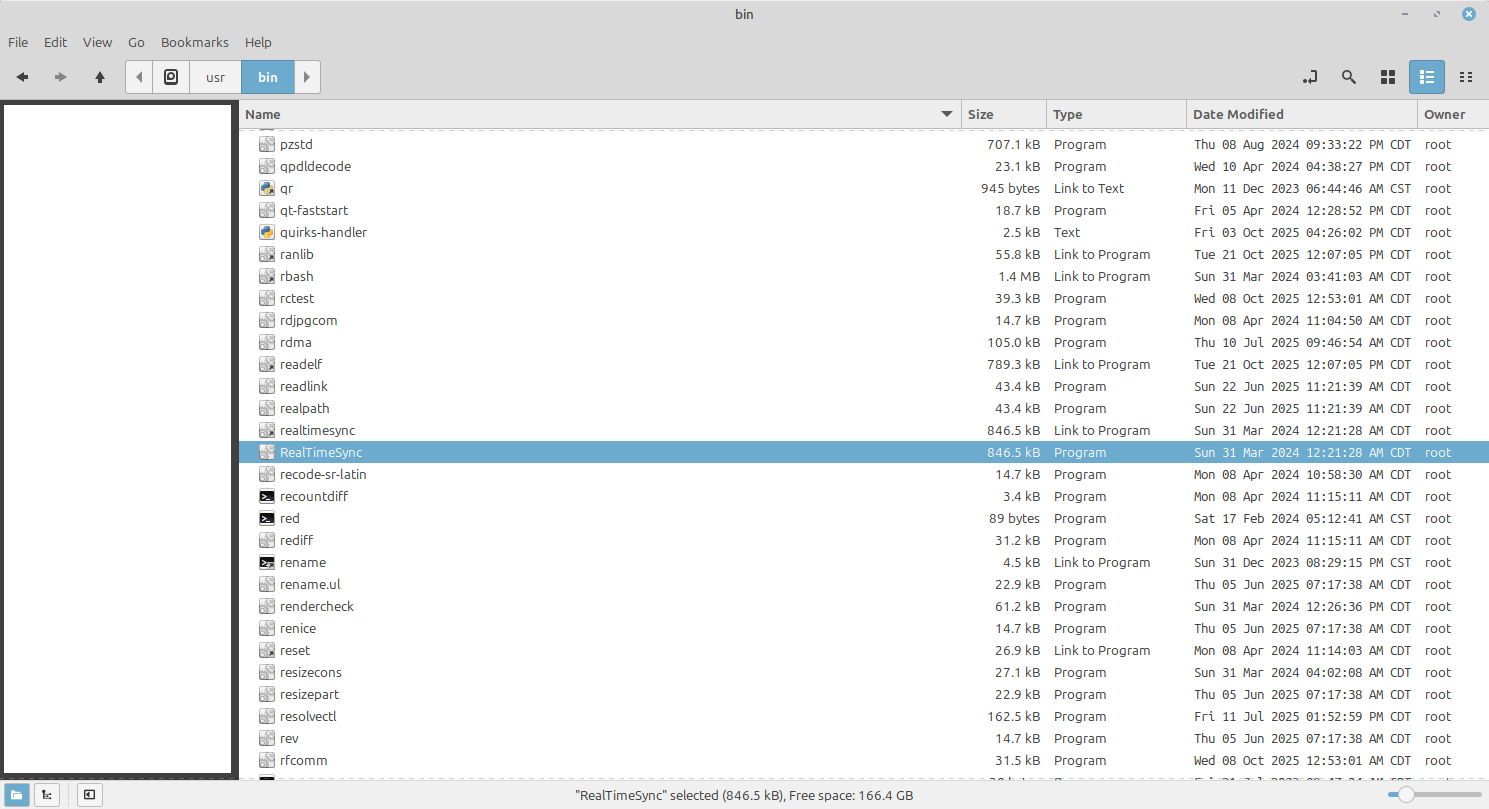Click the realtimesync link icon
Screen dimensions: 1489x809
click(267, 430)
